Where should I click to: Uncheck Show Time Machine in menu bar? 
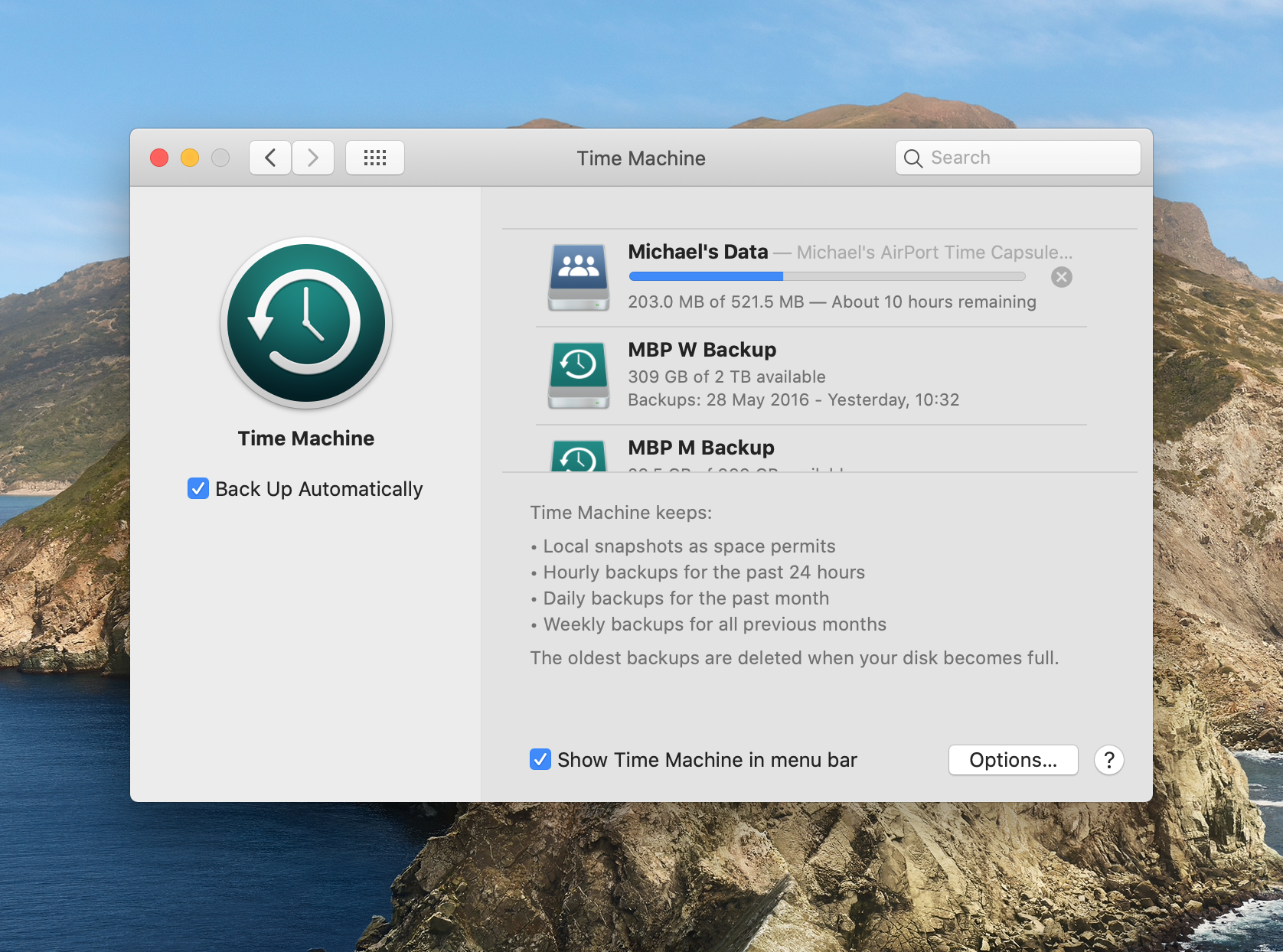[540, 760]
